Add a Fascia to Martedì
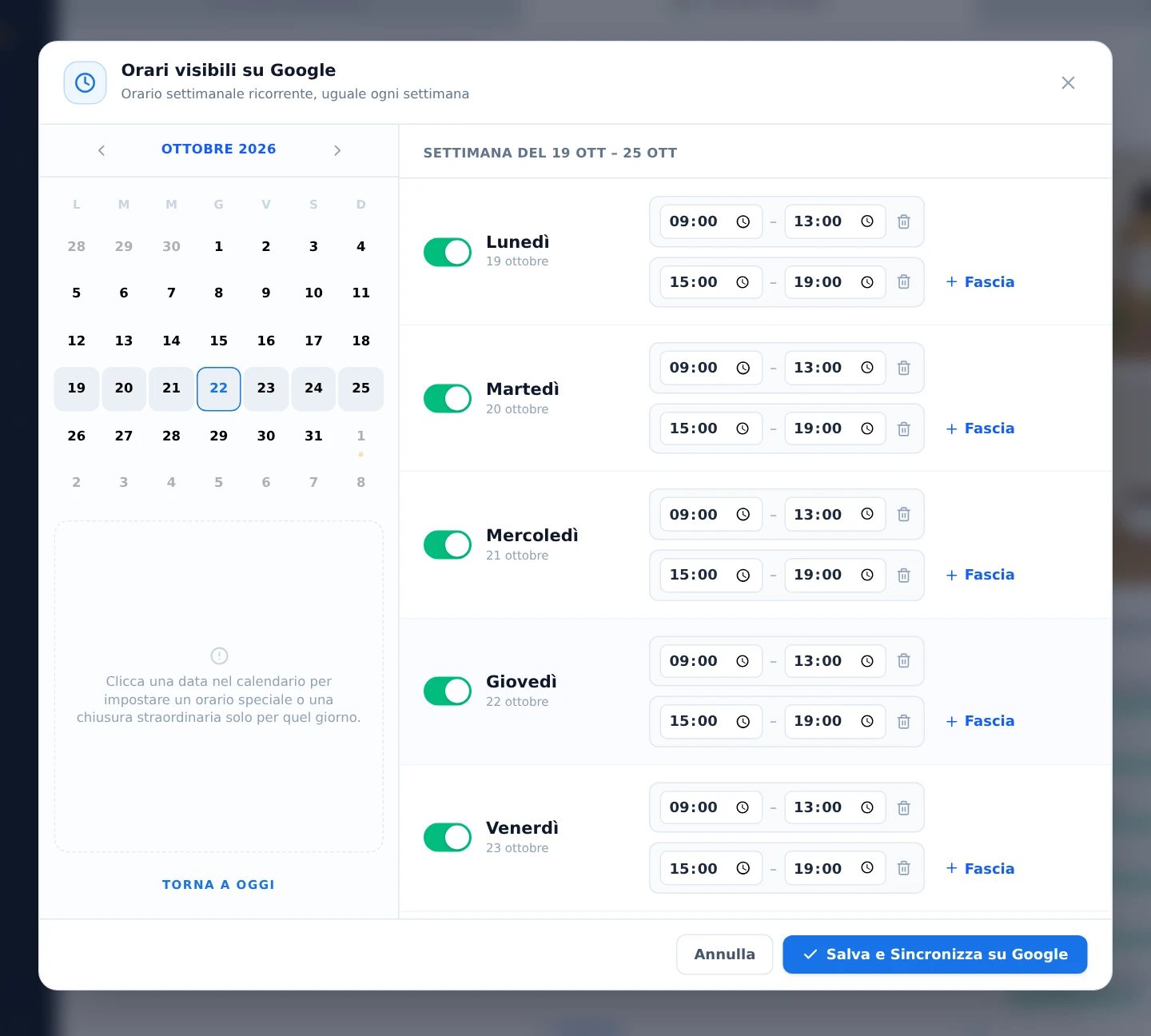The image size is (1151, 1036). point(980,428)
